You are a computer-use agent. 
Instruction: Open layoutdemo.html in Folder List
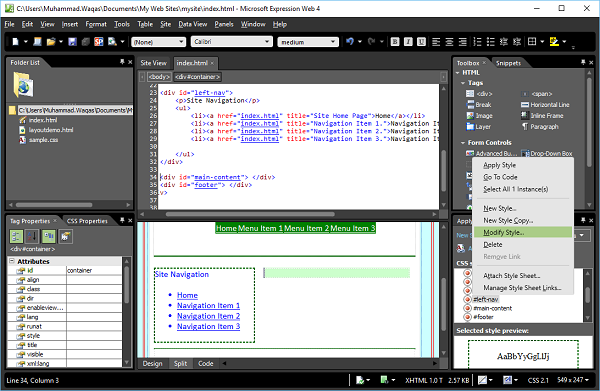[51, 130]
